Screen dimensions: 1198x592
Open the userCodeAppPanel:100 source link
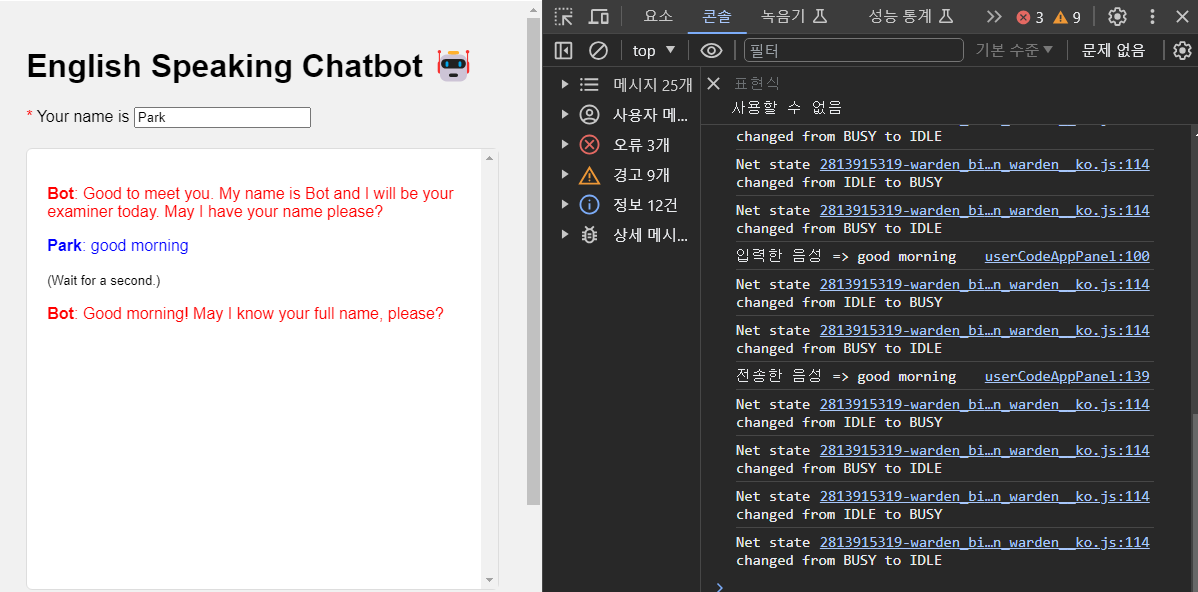[x=1066, y=256]
